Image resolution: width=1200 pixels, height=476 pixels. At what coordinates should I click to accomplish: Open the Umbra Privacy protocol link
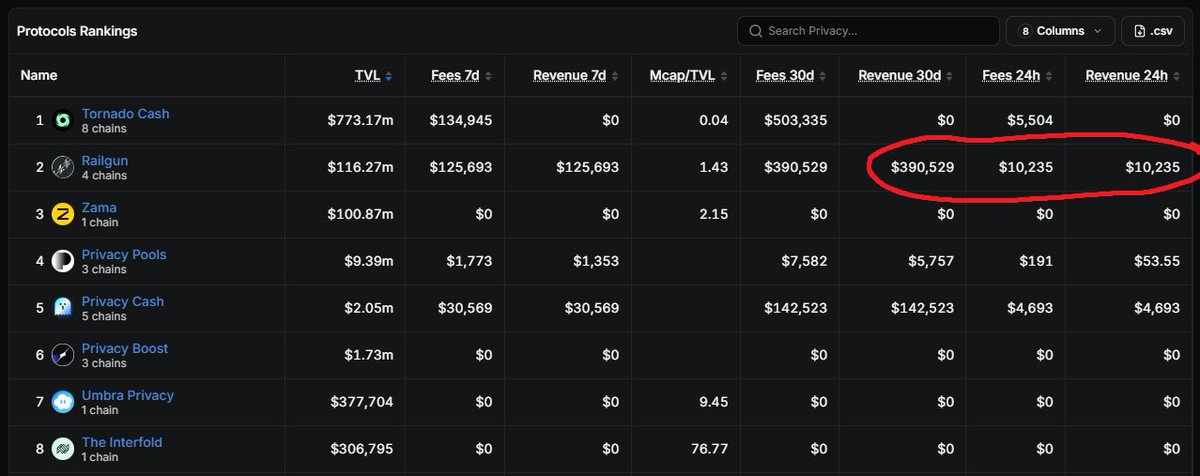[128, 395]
